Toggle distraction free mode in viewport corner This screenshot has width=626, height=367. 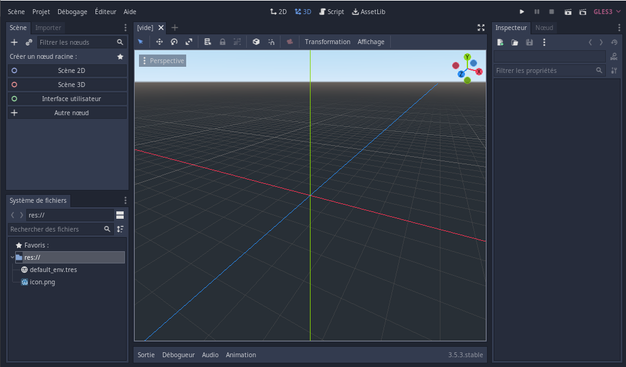tap(481, 28)
